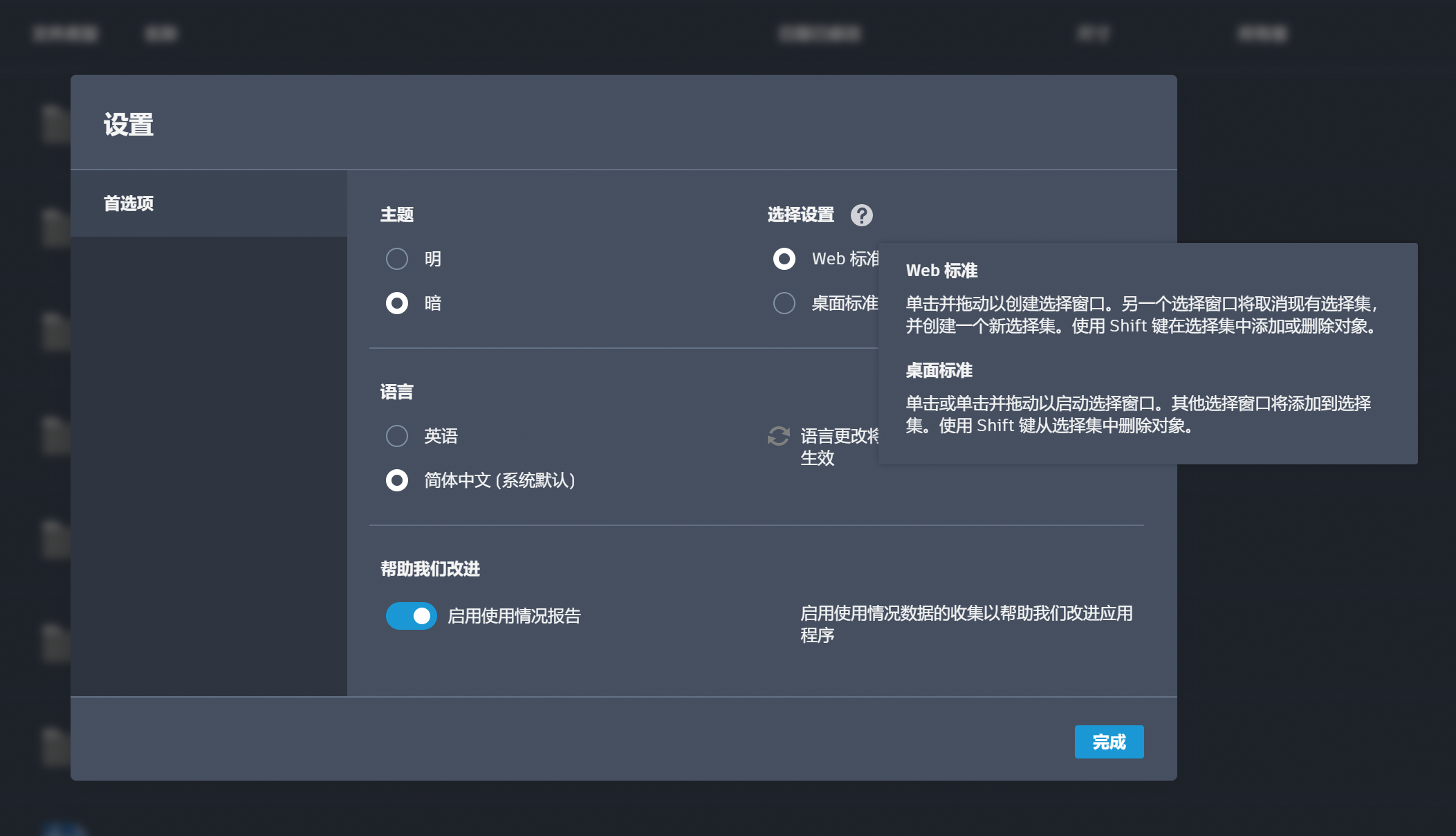This screenshot has width=1456, height=836.
Task: Click the 主题 section heading
Action: pos(397,215)
